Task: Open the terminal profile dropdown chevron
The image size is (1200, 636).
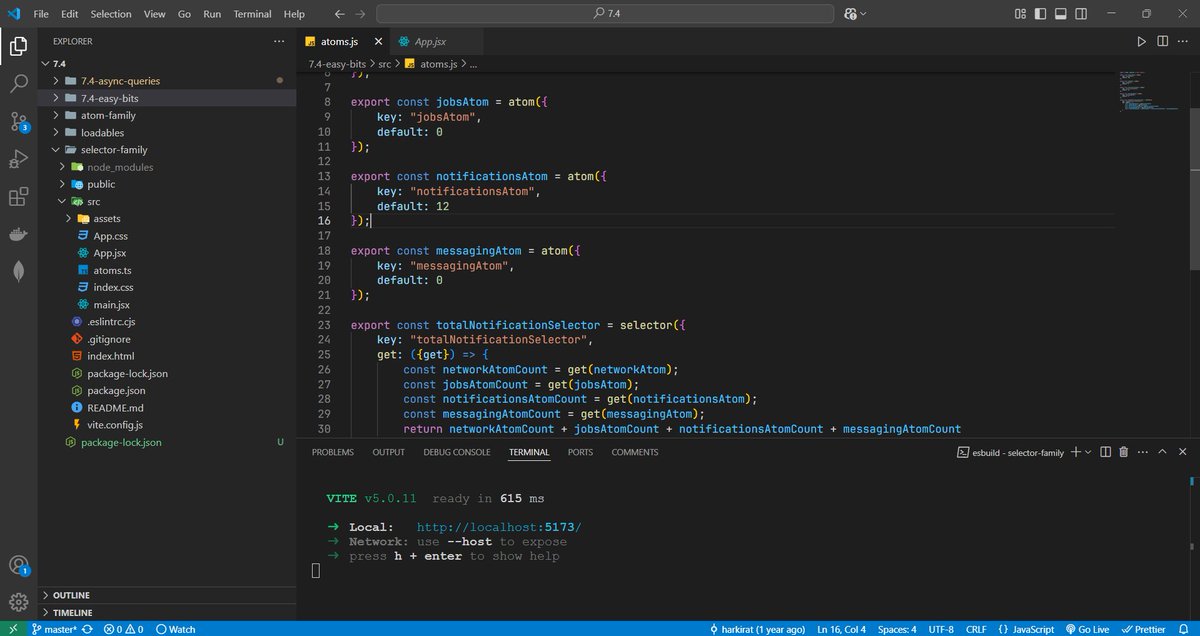Action: pos(1090,451)
